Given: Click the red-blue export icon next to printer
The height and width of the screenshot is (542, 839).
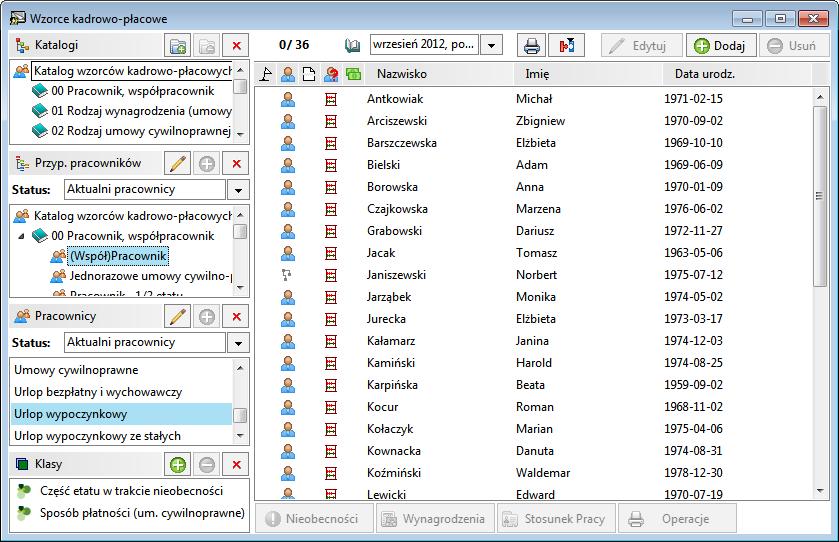Looking at the screenshot, I should pyautogui.click(x=567, y=45).
